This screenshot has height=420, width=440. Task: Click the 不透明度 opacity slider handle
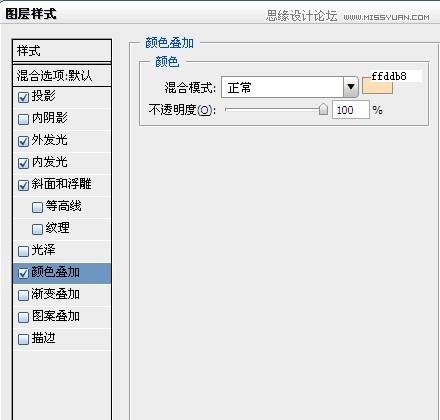pos(323,109)
